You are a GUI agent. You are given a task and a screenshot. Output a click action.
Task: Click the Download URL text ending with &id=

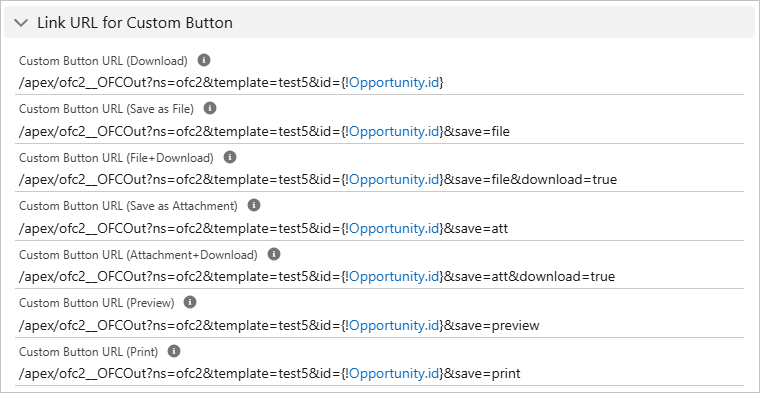click(x=232, y=83)
